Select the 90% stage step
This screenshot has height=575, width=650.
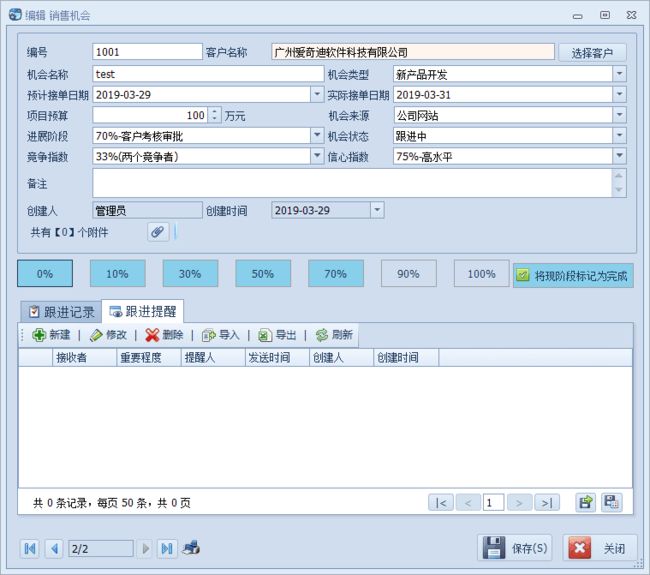(x=409, y=274)
